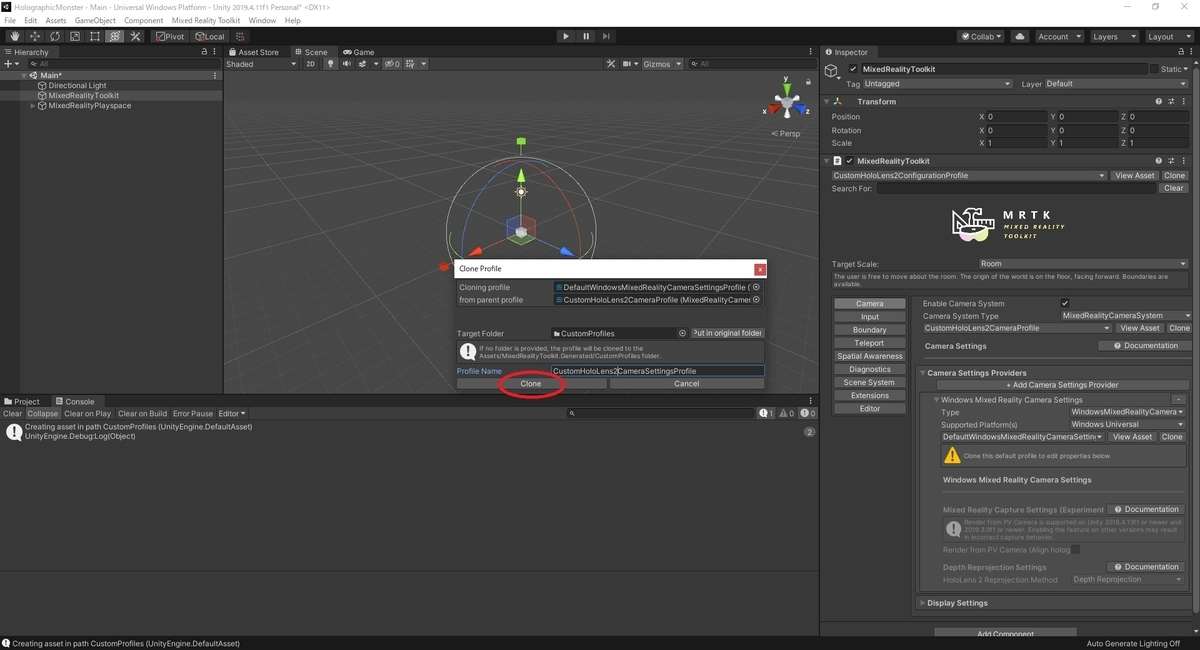Image resolution: width=1200 pixels, height=650 pixels.
Task: Select the Scale tool
Action: coord(75,36)
